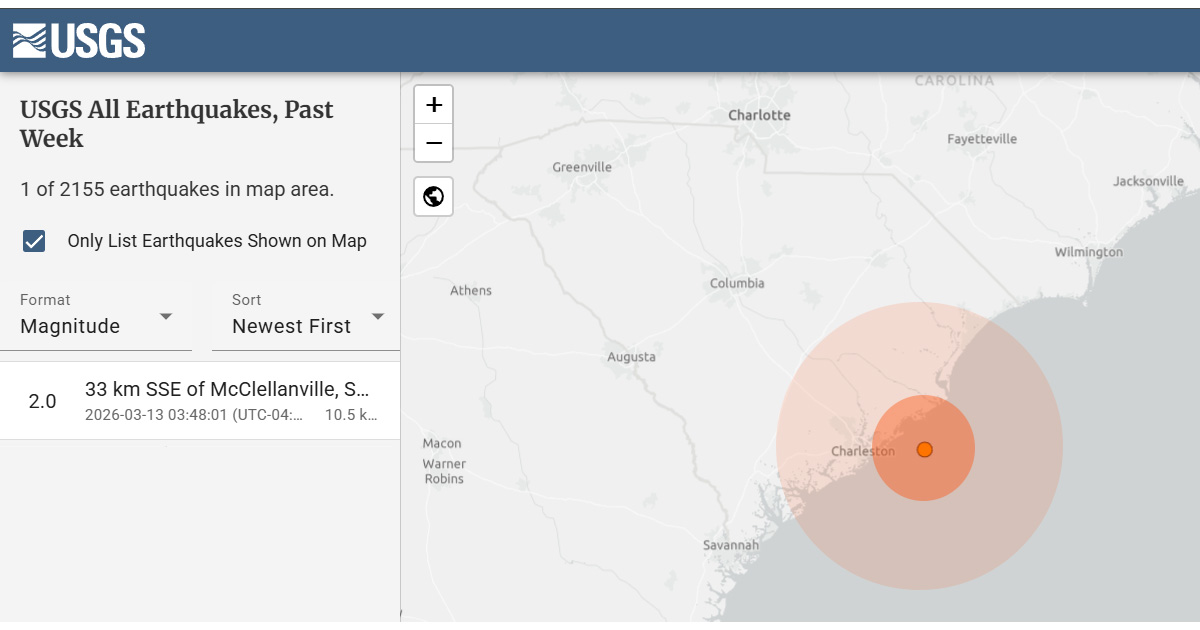Click the Savannah label on the map
Image resolution: width=1200 pixels, height=630 pixels.
point(731,545)
